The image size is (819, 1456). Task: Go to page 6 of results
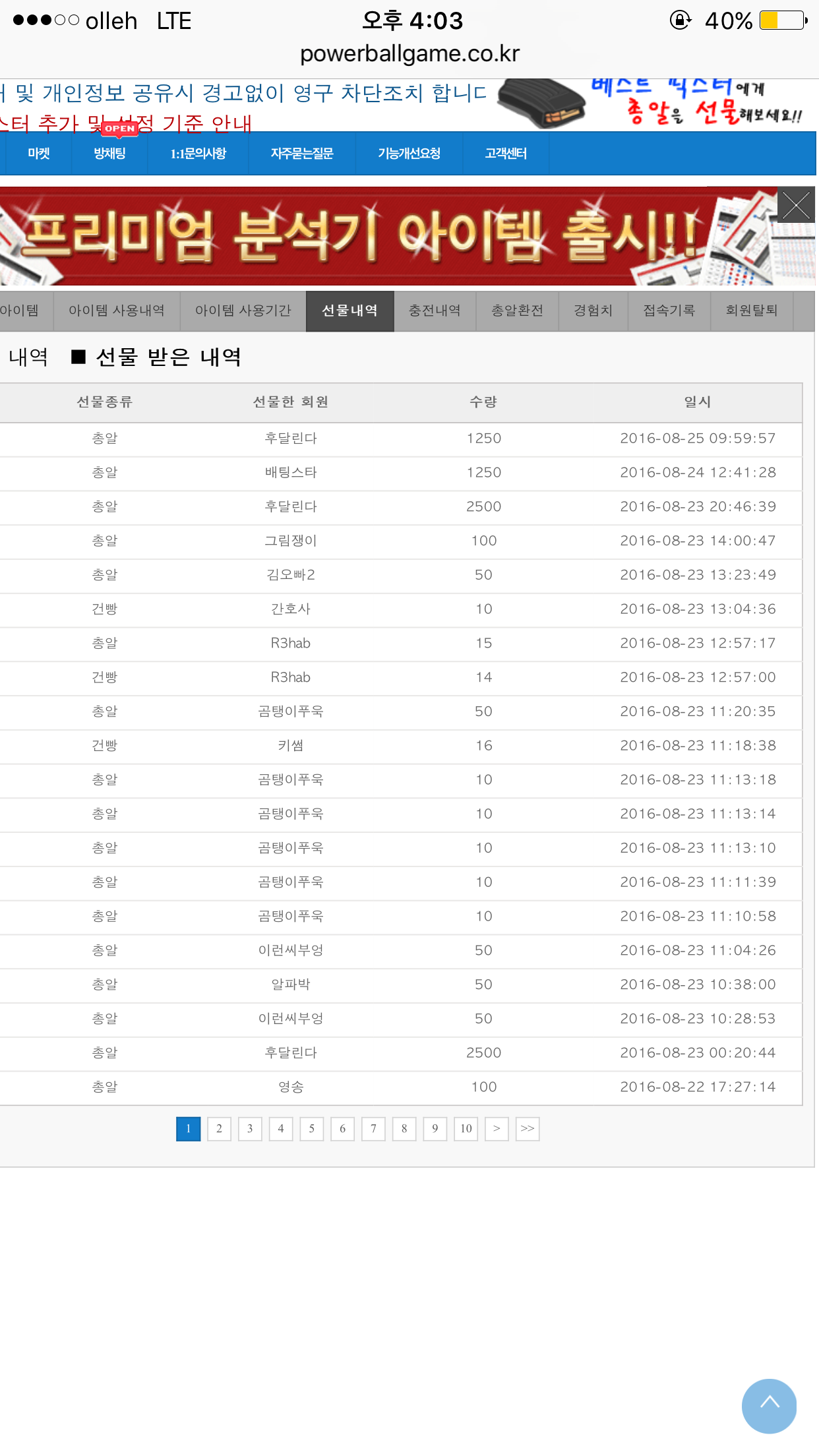click(x=342, y=1128)
